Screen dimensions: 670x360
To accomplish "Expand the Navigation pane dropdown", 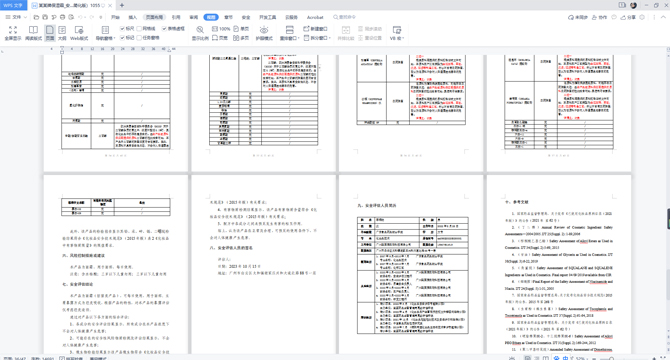I will [105, 33].
